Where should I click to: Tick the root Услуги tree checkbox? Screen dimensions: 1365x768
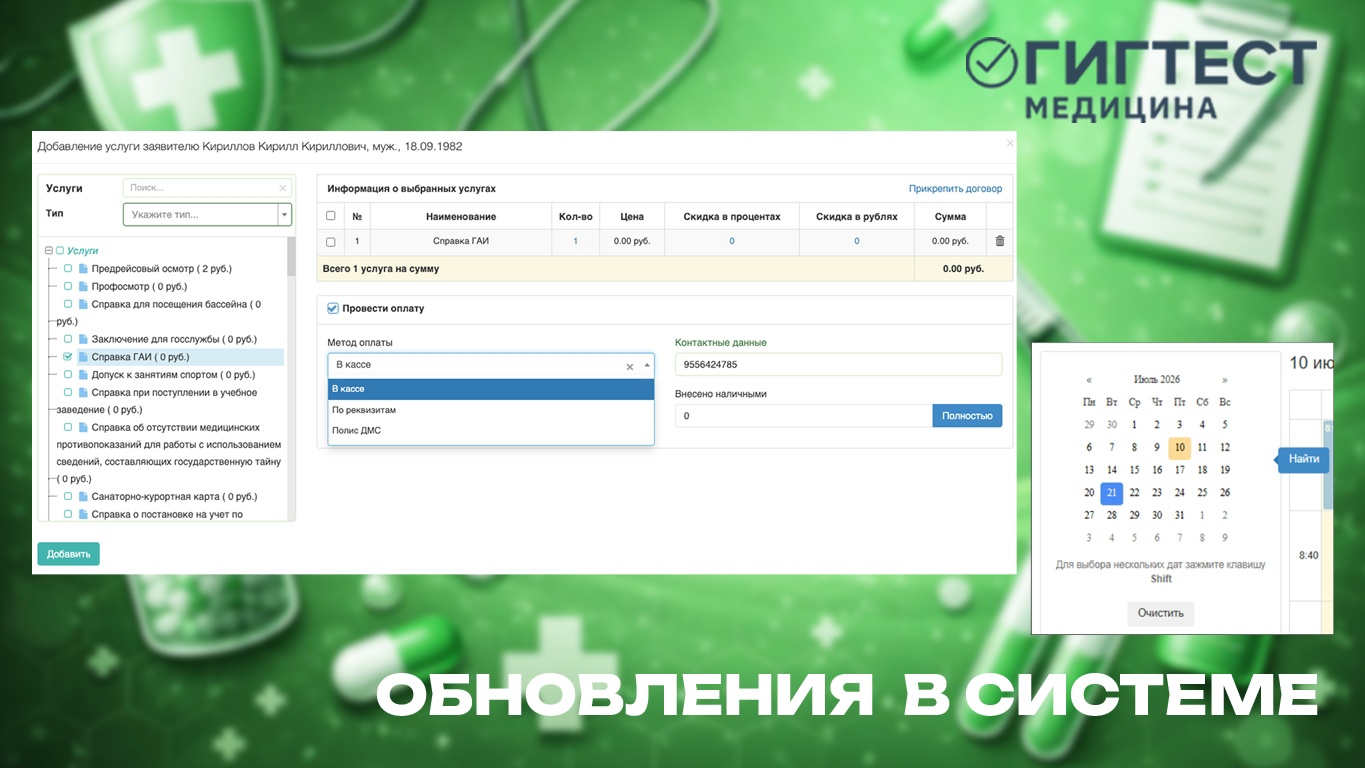pos(60,251)
